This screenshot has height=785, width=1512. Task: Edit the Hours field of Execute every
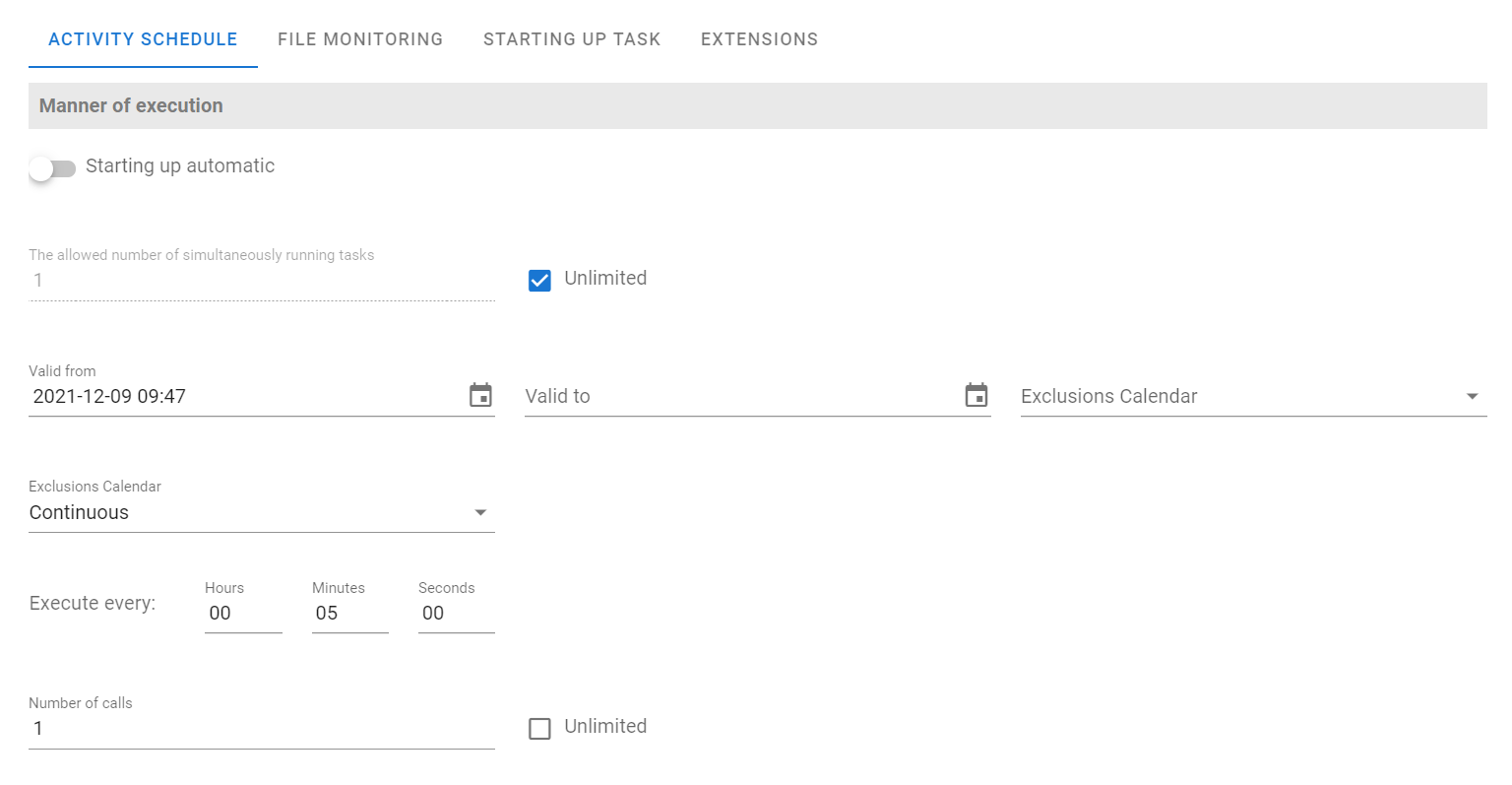243,613
